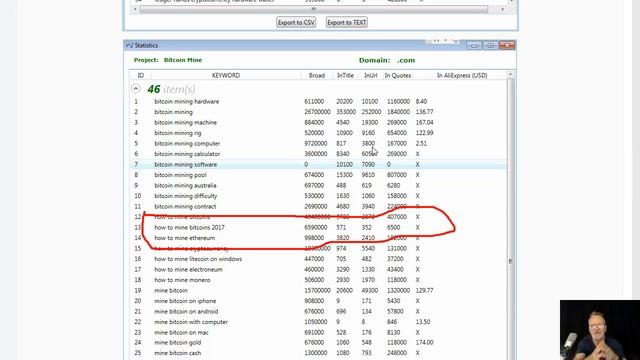Select the highlighted 'bitcoin mining software' row

pos(318,164)
